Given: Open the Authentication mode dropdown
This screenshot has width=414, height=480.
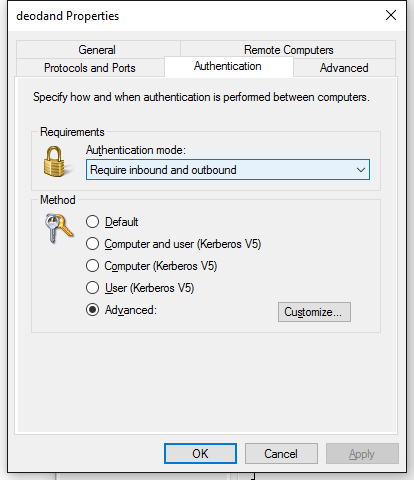Looking at the screenshot, I should pyautogui.click(x=228, y=170).
